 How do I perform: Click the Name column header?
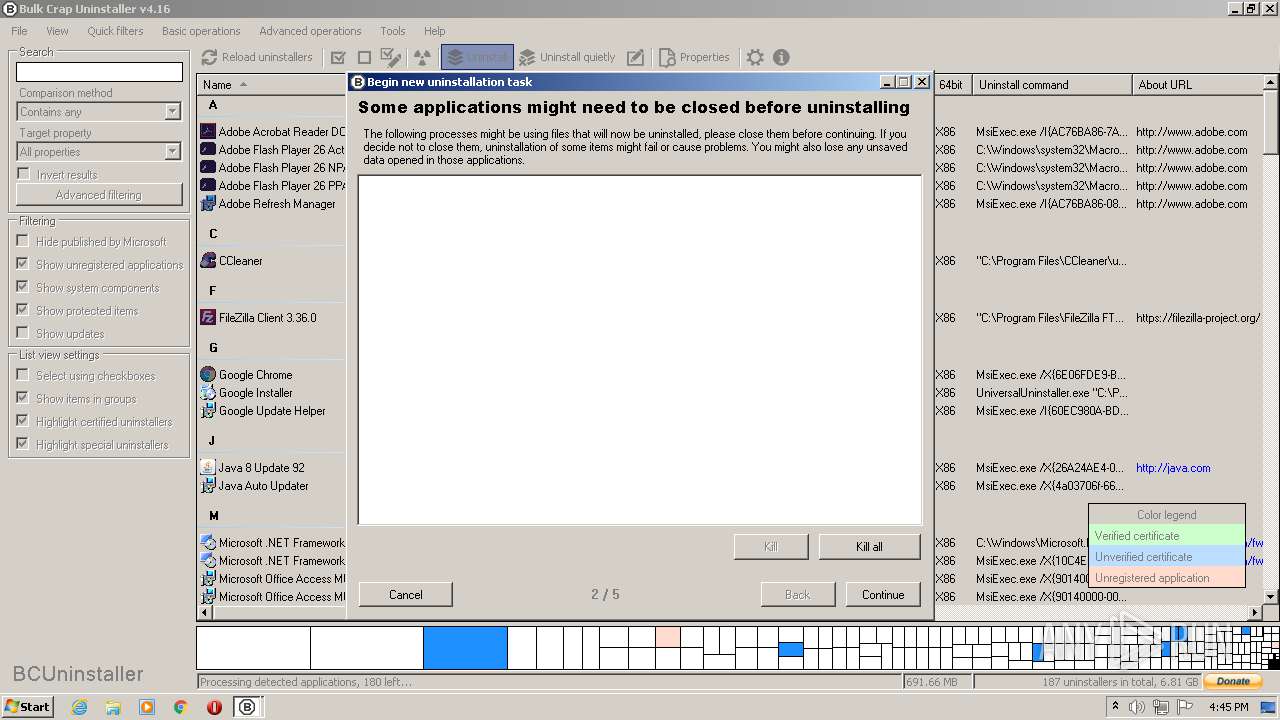point(272,85)
